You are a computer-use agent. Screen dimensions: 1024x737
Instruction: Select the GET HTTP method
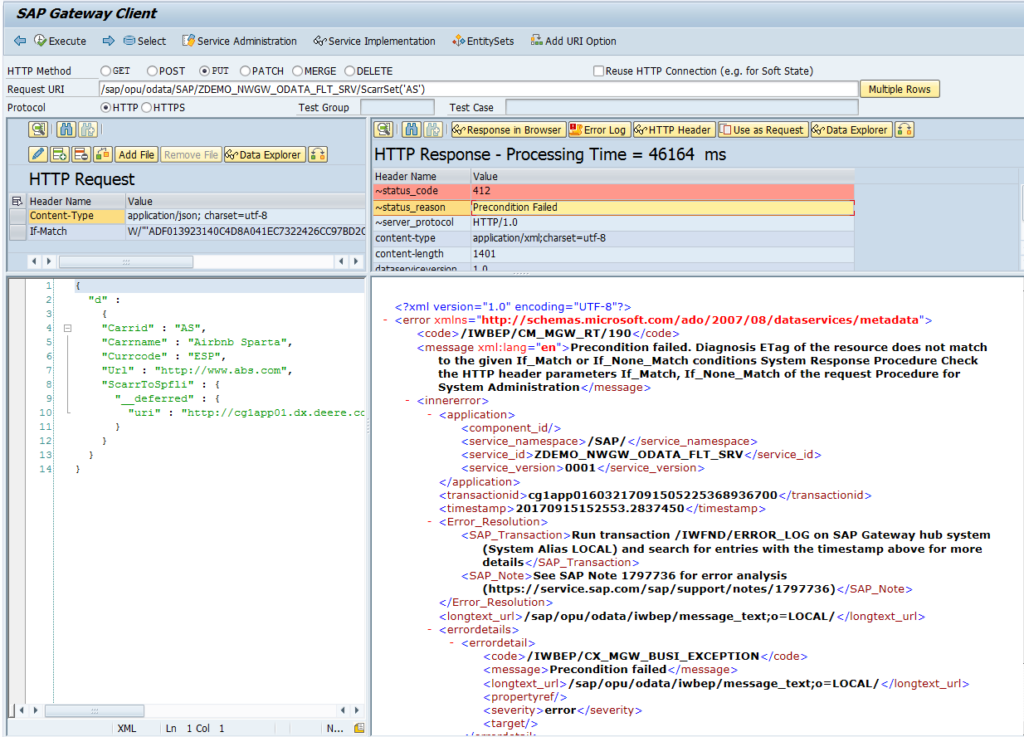pos(106,71)
